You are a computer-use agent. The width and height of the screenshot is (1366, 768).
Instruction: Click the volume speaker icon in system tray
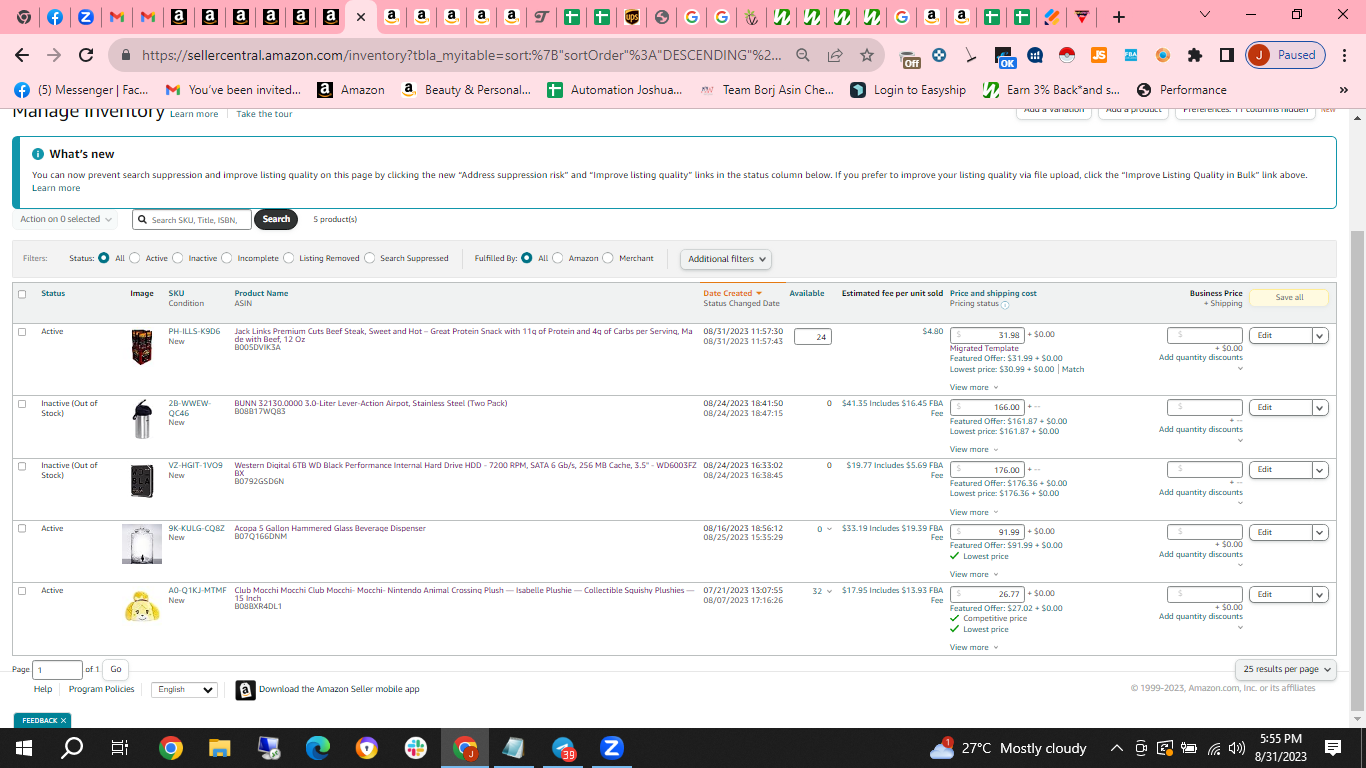tap(1237, 748)
